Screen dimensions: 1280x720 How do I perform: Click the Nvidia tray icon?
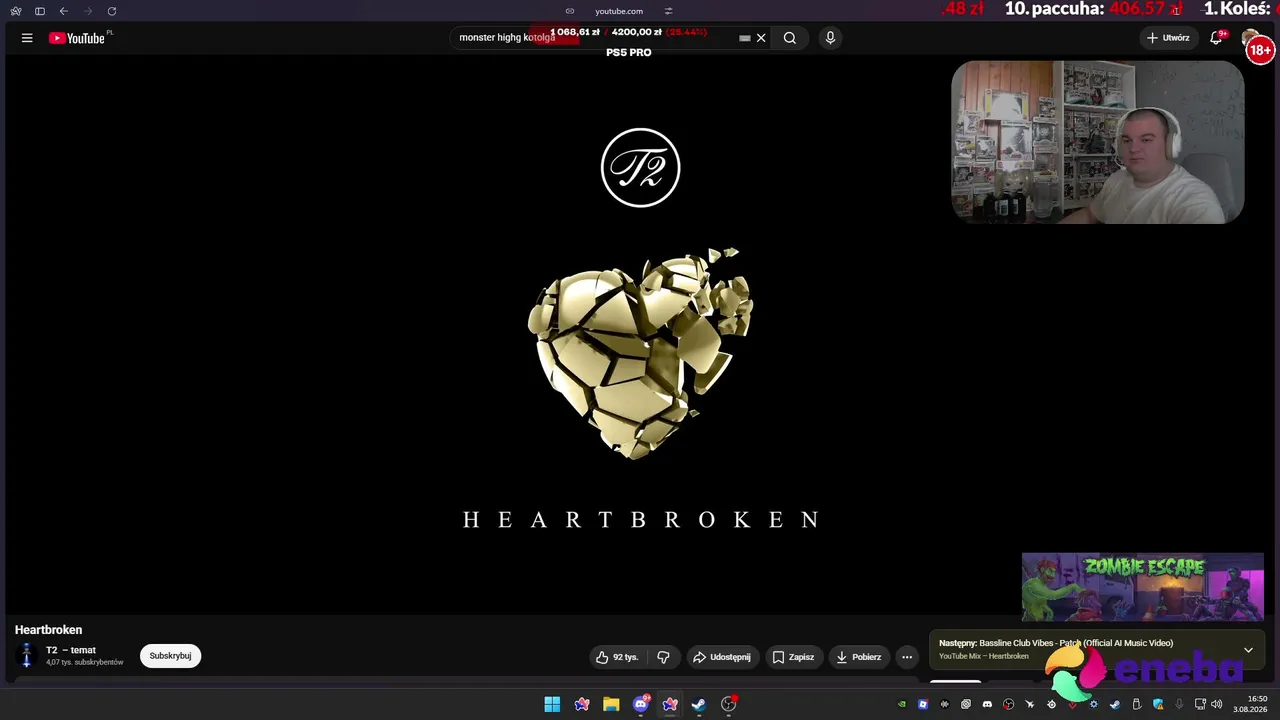tap(902, 704)
